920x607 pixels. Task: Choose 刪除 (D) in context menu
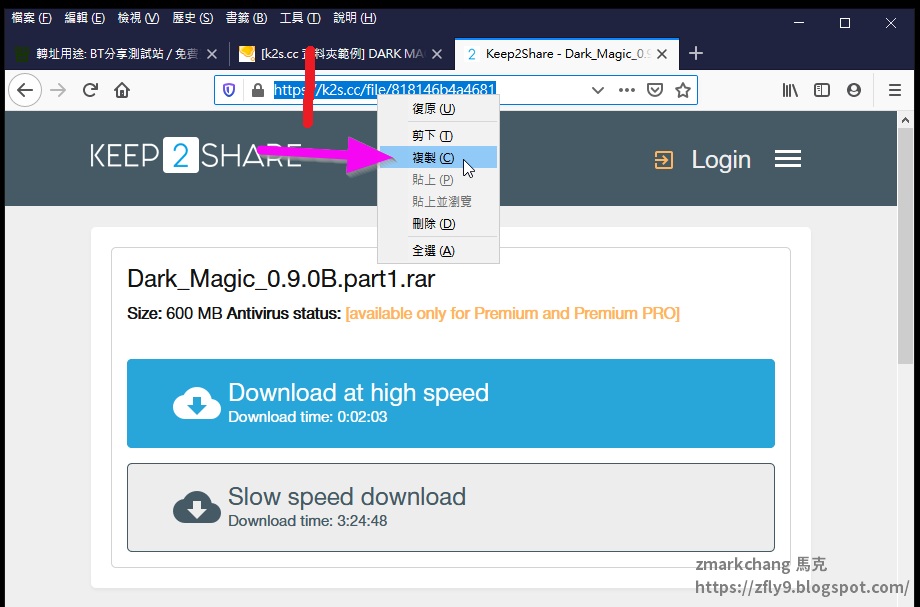tap(438, 224)
